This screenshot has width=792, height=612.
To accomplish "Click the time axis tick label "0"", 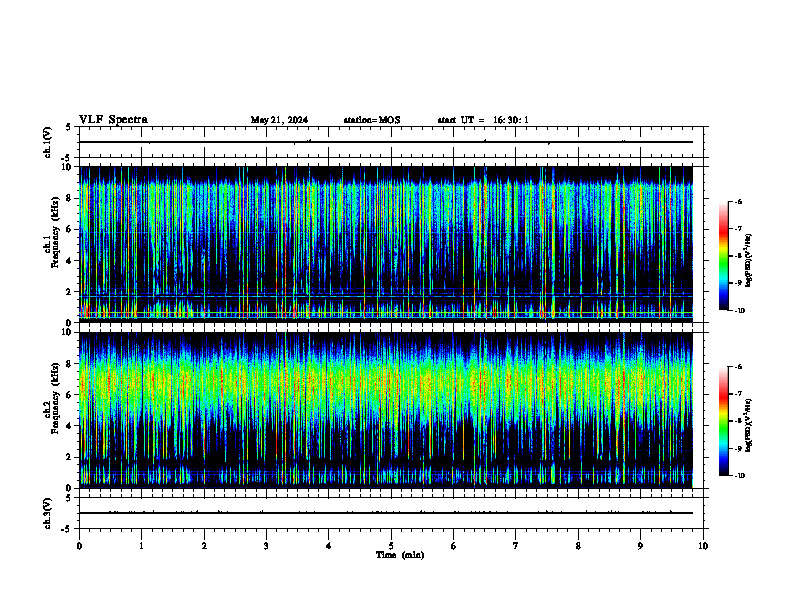I will click(x=79, y=546).
